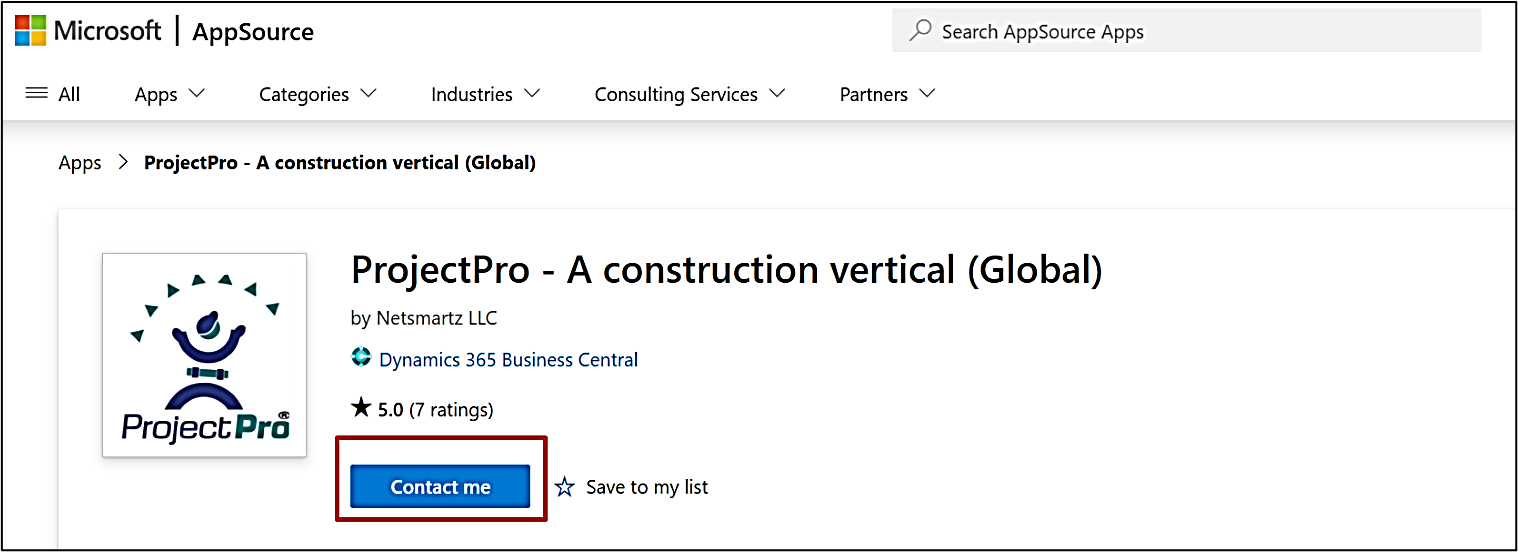The height and width of the screenshot is (552, 1518).
Task: Open the Industries dropdown
Action: (485, 94)
